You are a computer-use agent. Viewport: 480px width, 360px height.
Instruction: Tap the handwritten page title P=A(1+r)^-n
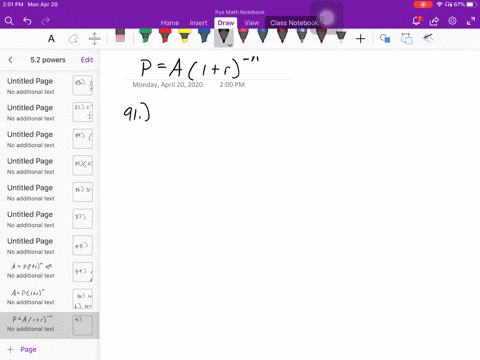(x=200, y=67)
